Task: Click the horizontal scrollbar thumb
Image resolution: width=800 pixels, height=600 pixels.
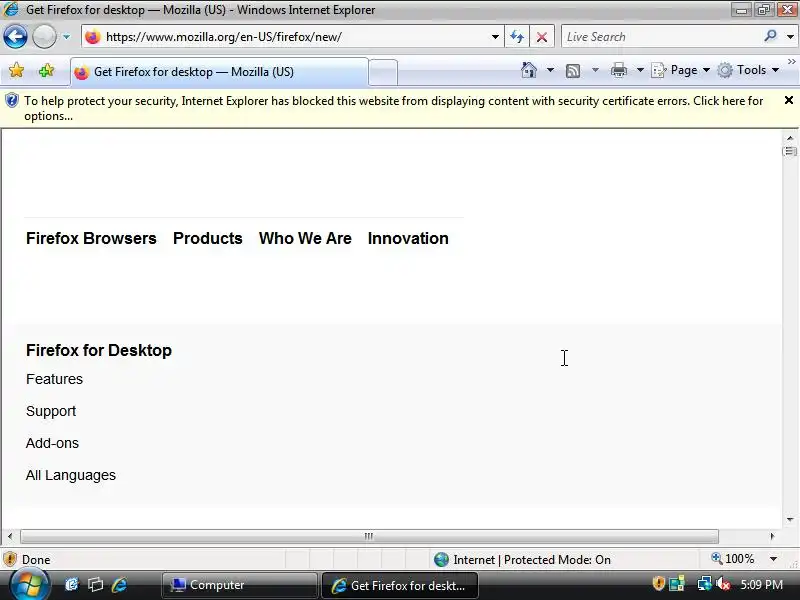Action: pyautogui.click(x=369, y=536)
